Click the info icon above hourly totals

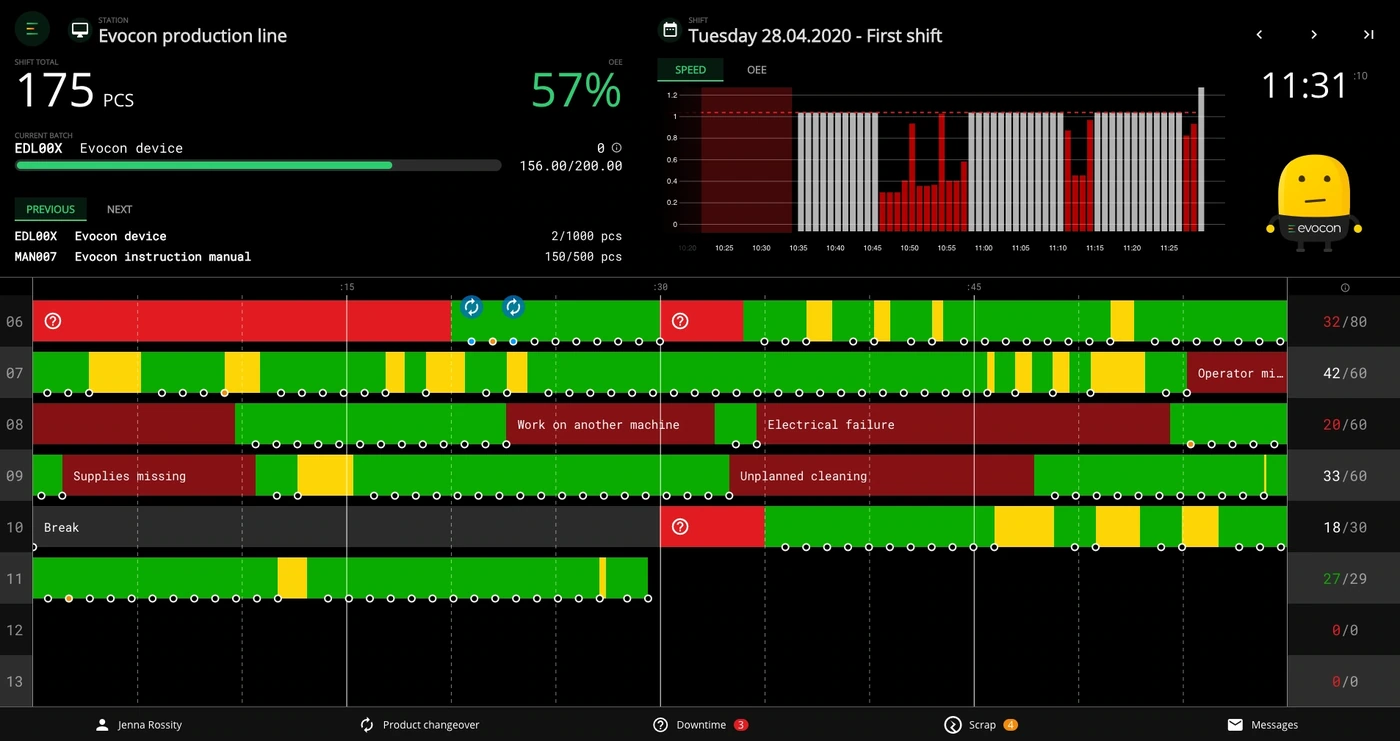click(x=1345, y=288)
